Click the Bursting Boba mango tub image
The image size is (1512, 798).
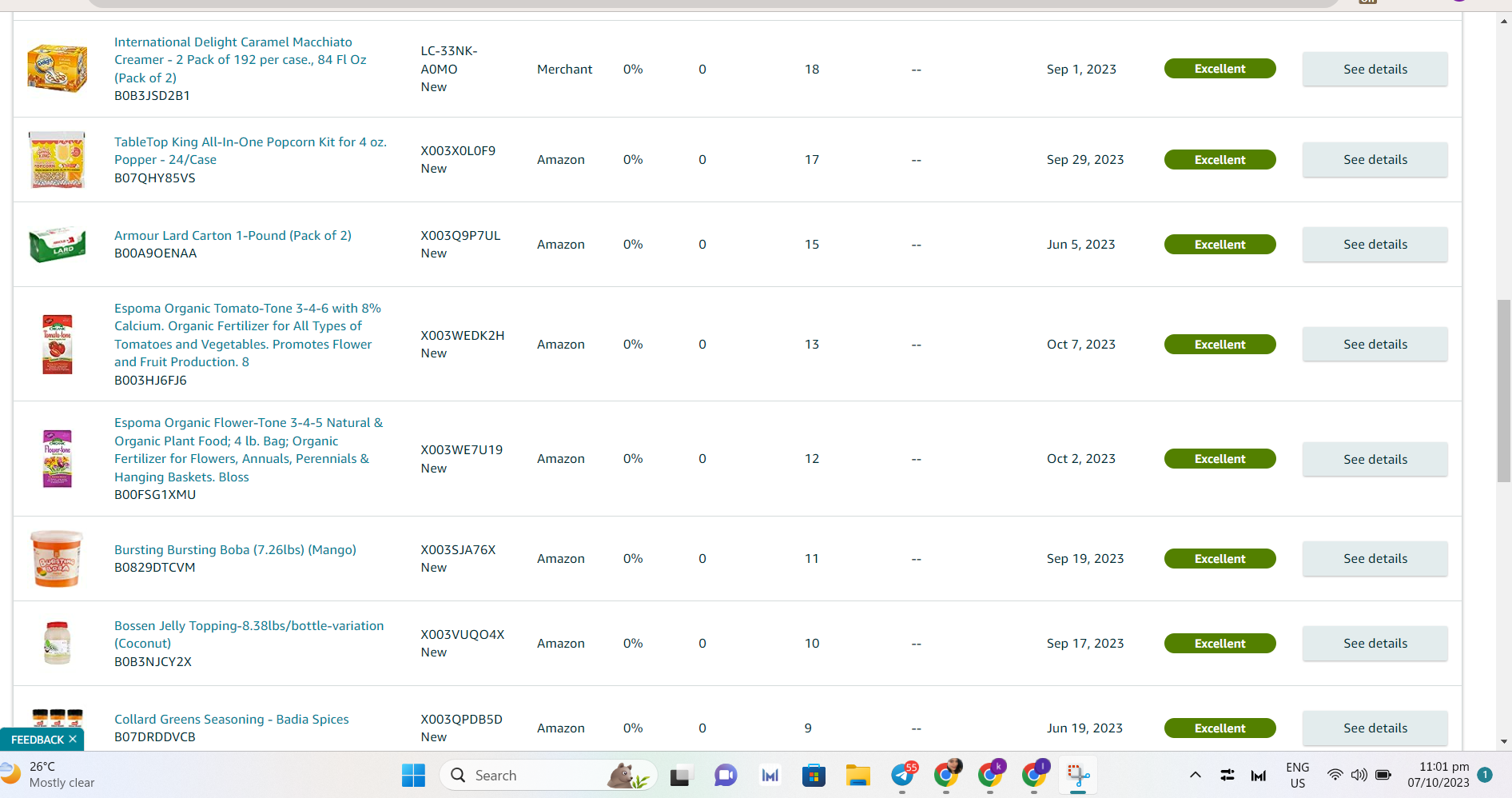[57, 559]
